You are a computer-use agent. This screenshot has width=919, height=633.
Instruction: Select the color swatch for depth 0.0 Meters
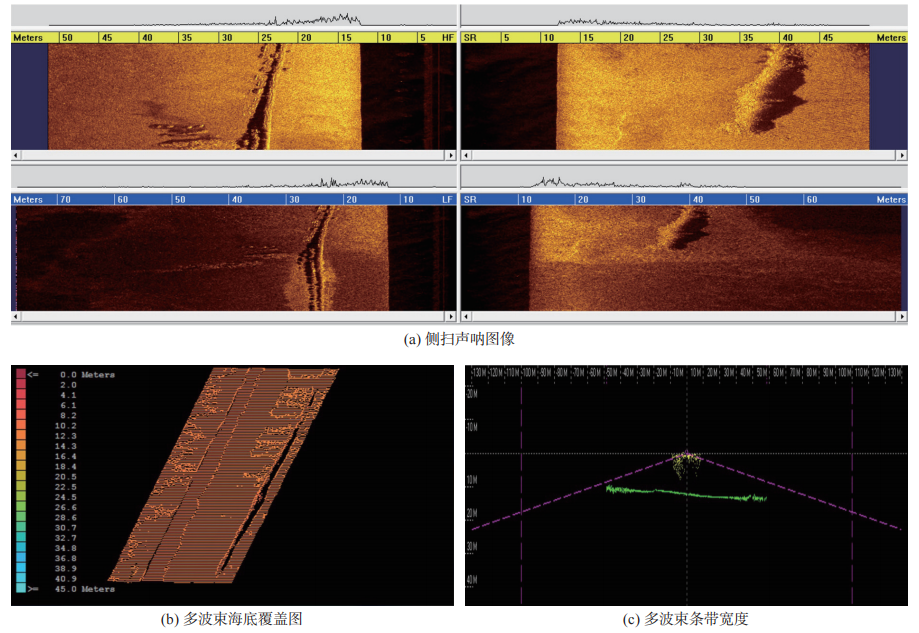[x=21, y=374]
